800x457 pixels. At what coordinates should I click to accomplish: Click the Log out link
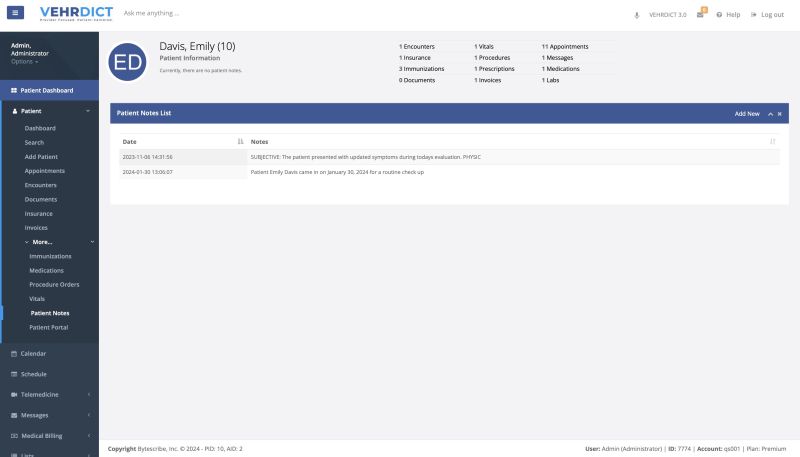coord(767,15)
